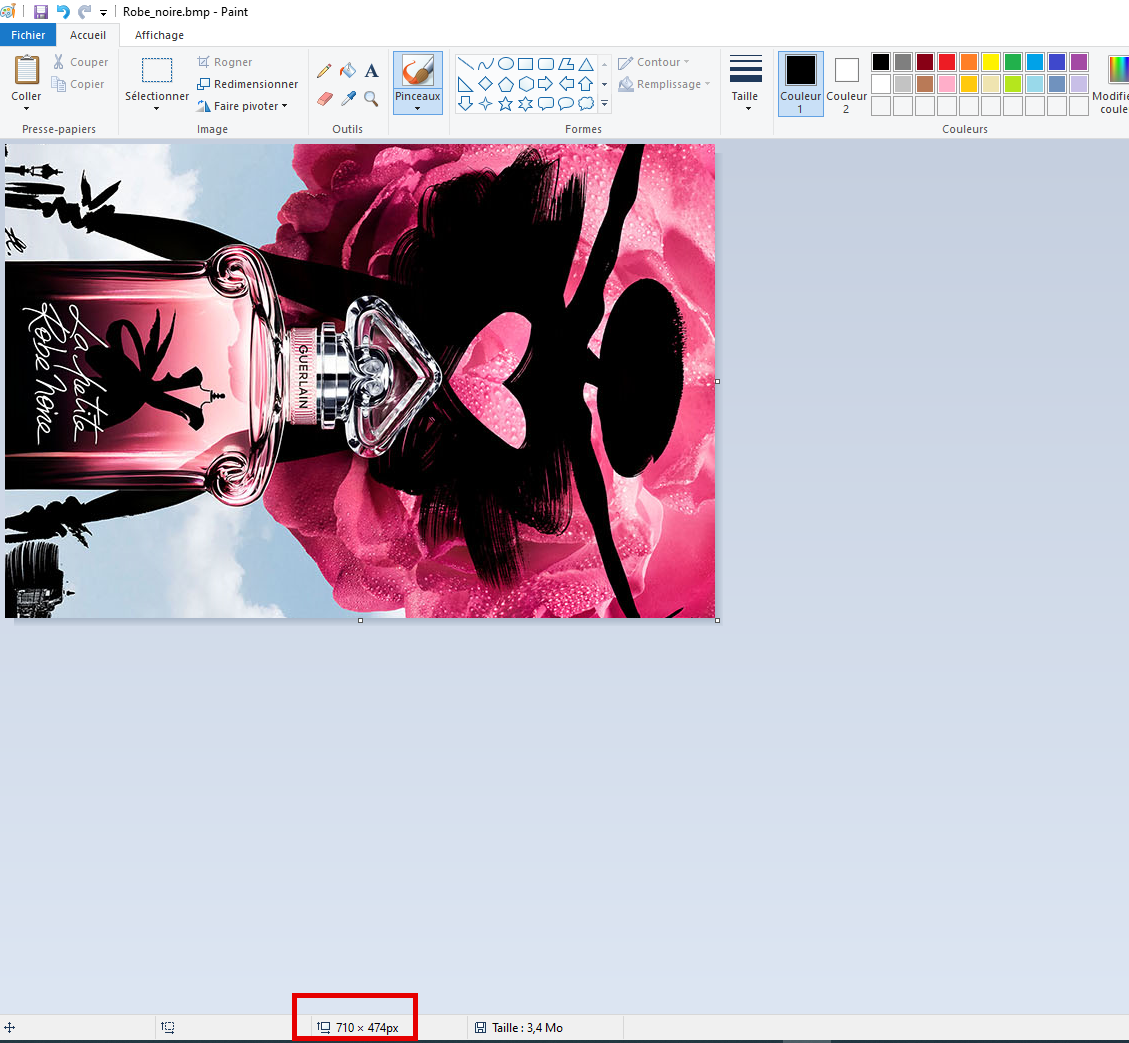Select the Eraser tool
The height and width of the screenshot is (1043, 1129).
[x=325, y=99]
